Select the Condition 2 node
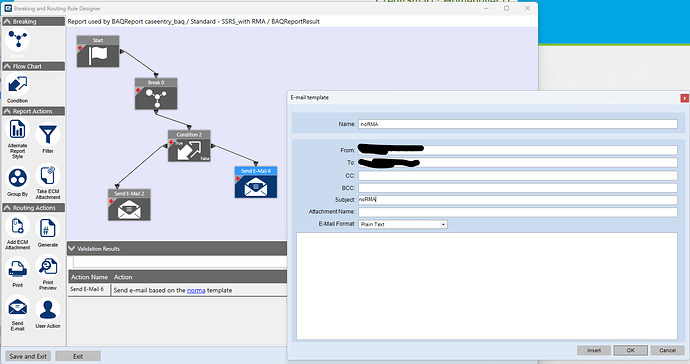Viewport: 690px width, 364px height. coord(189,146)
